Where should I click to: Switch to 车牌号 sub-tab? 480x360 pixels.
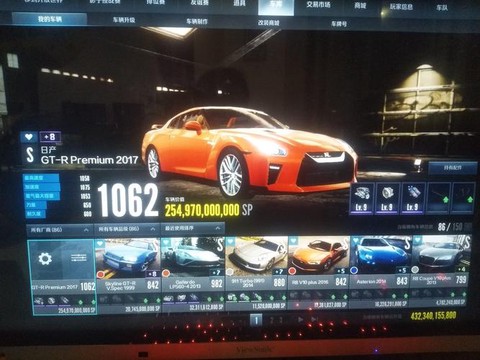point(339,24)
